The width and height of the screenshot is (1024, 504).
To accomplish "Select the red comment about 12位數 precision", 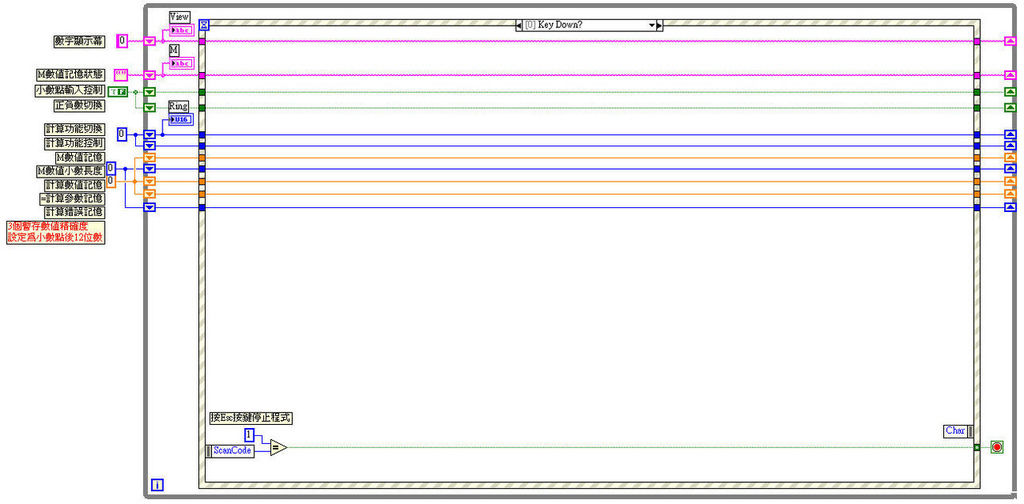I will pyautogui.click(x=56, y=232).
